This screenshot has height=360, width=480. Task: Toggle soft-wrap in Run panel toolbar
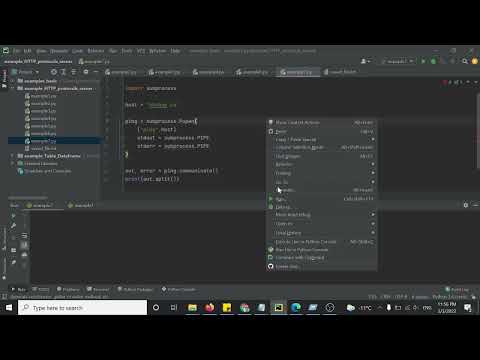[25, 236]
